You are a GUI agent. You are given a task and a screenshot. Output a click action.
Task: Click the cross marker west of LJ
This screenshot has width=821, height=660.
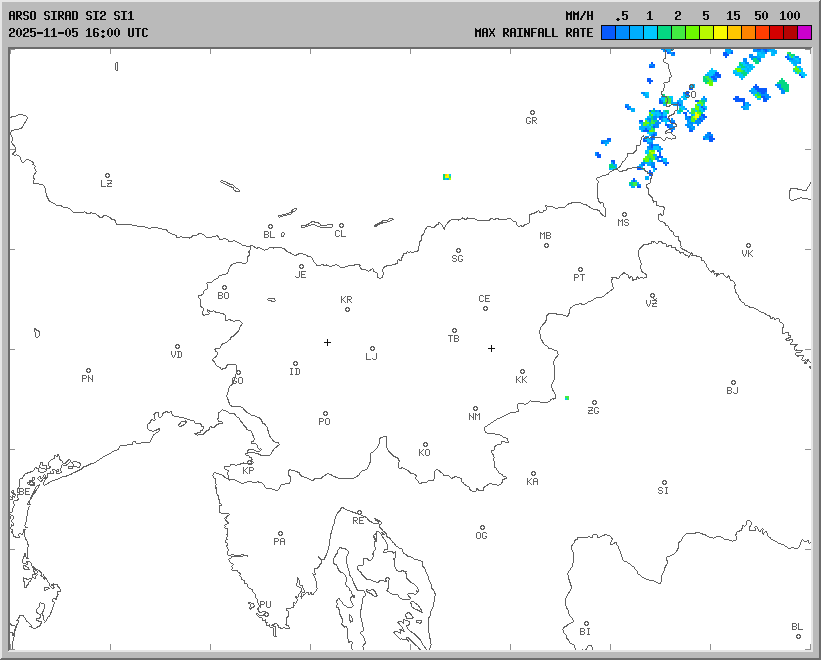[327, 342]
